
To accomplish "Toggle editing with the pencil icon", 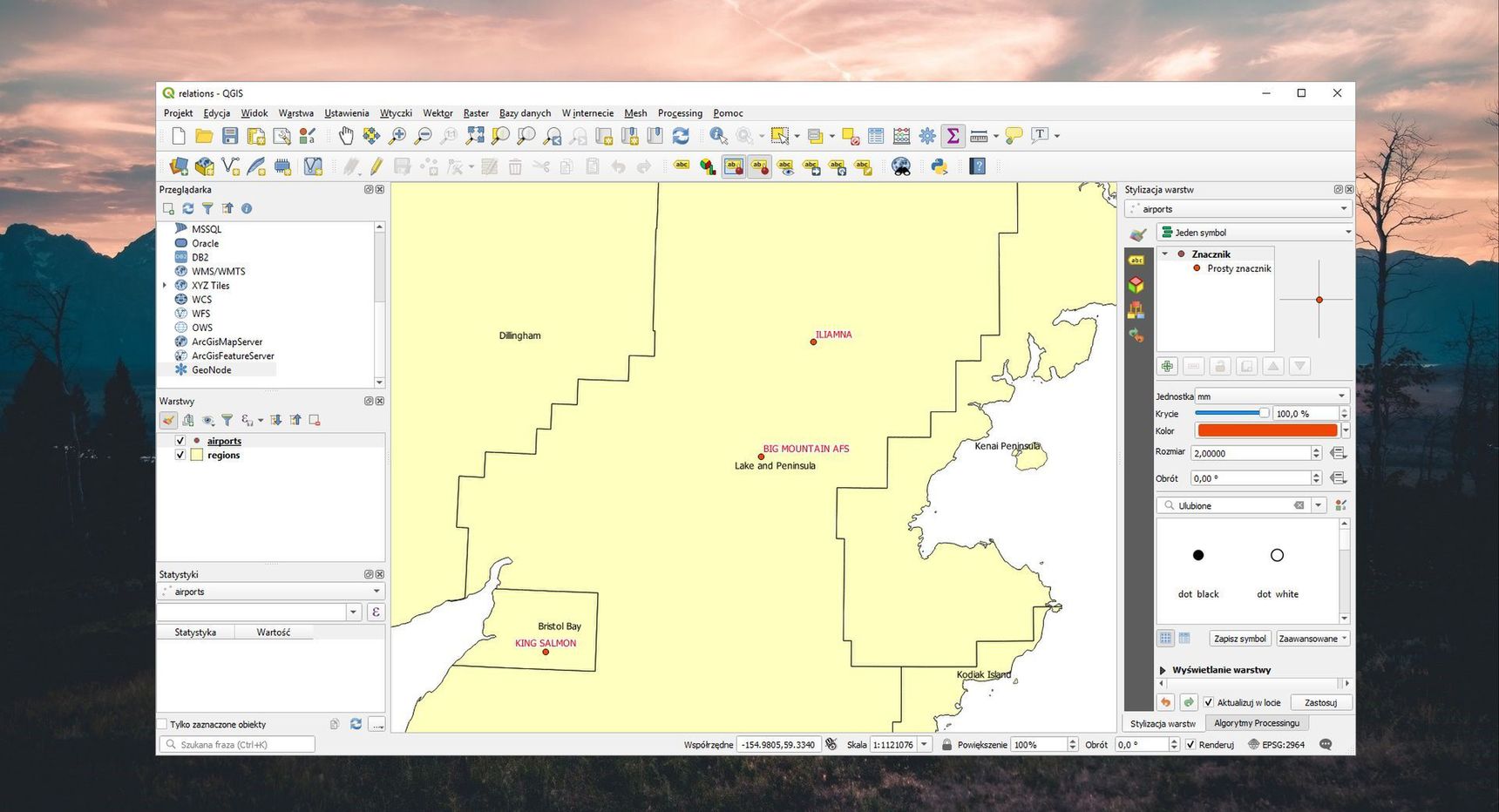I will point(376,166).
